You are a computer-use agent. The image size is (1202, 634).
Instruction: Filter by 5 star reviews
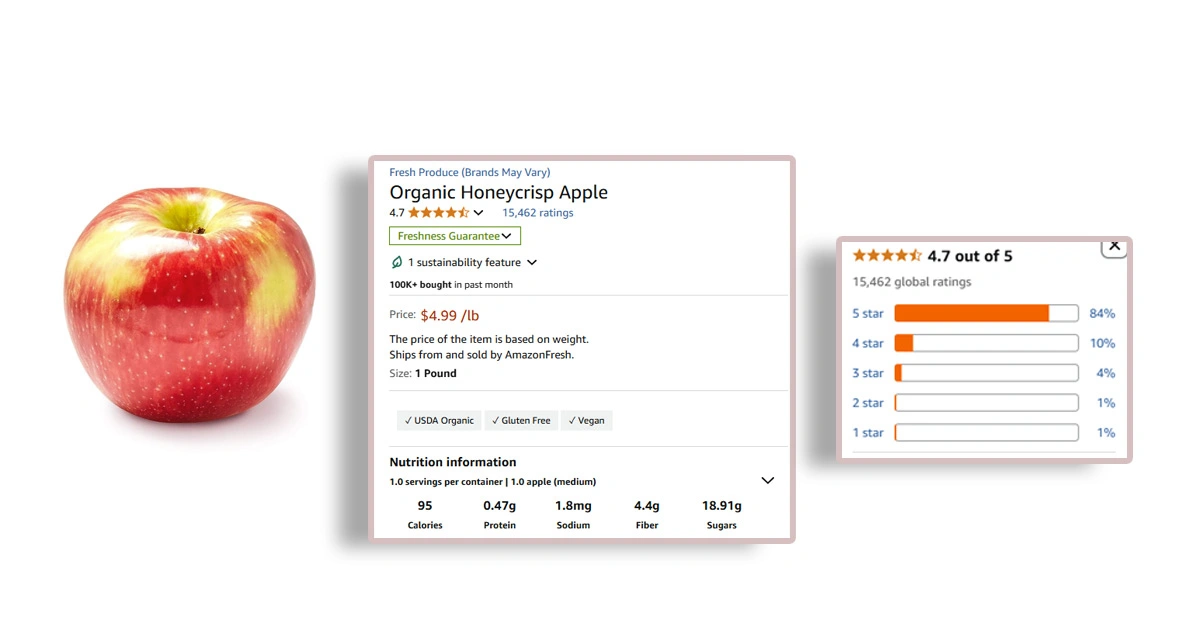867,314
